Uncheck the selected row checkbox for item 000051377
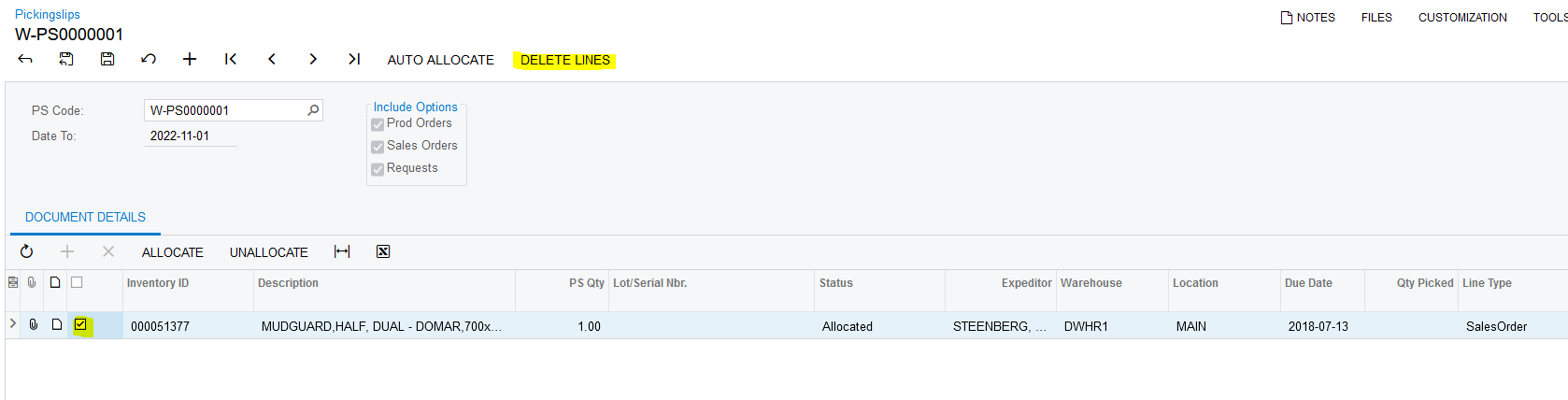Screen dimensions: 1568x400 (x=80, y=325)
